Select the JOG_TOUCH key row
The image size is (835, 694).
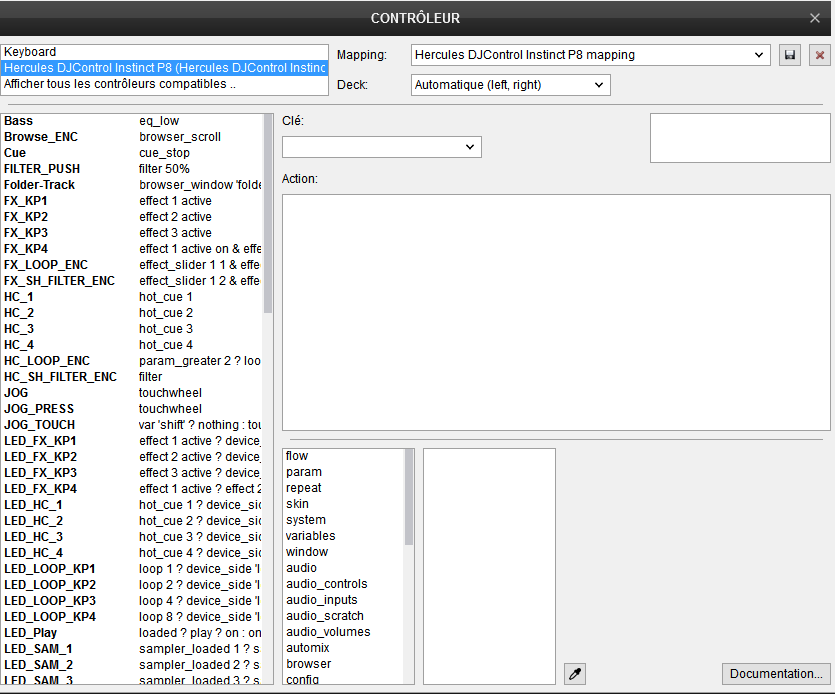click(x=133, y=424)
